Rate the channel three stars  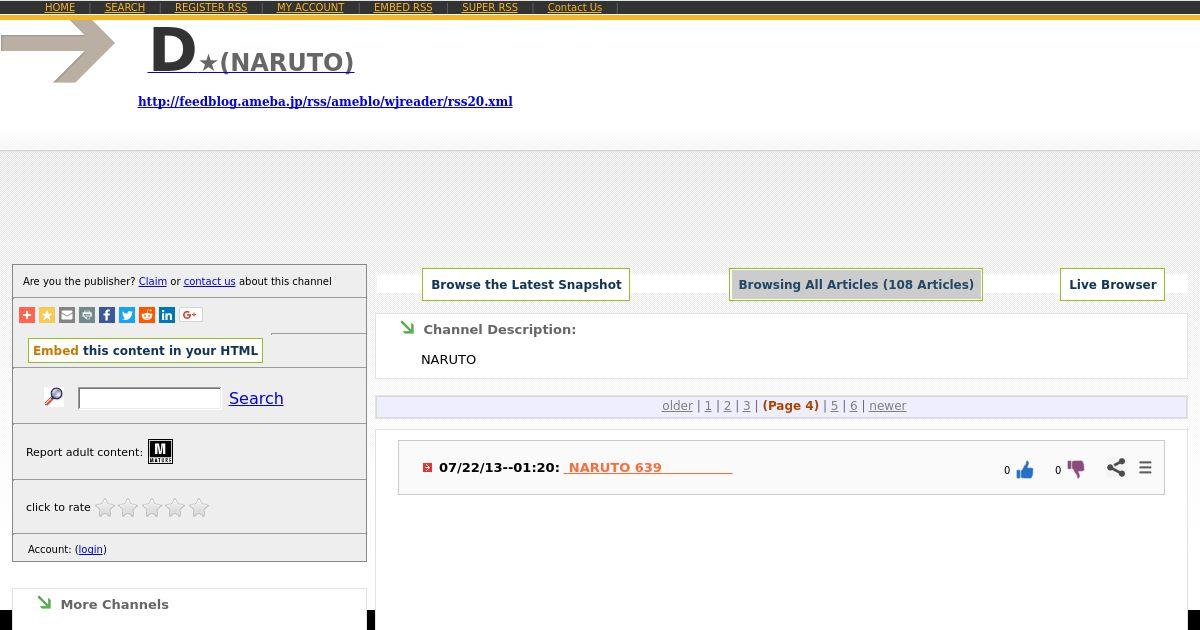pyautogui.click(x=152, y=508)
